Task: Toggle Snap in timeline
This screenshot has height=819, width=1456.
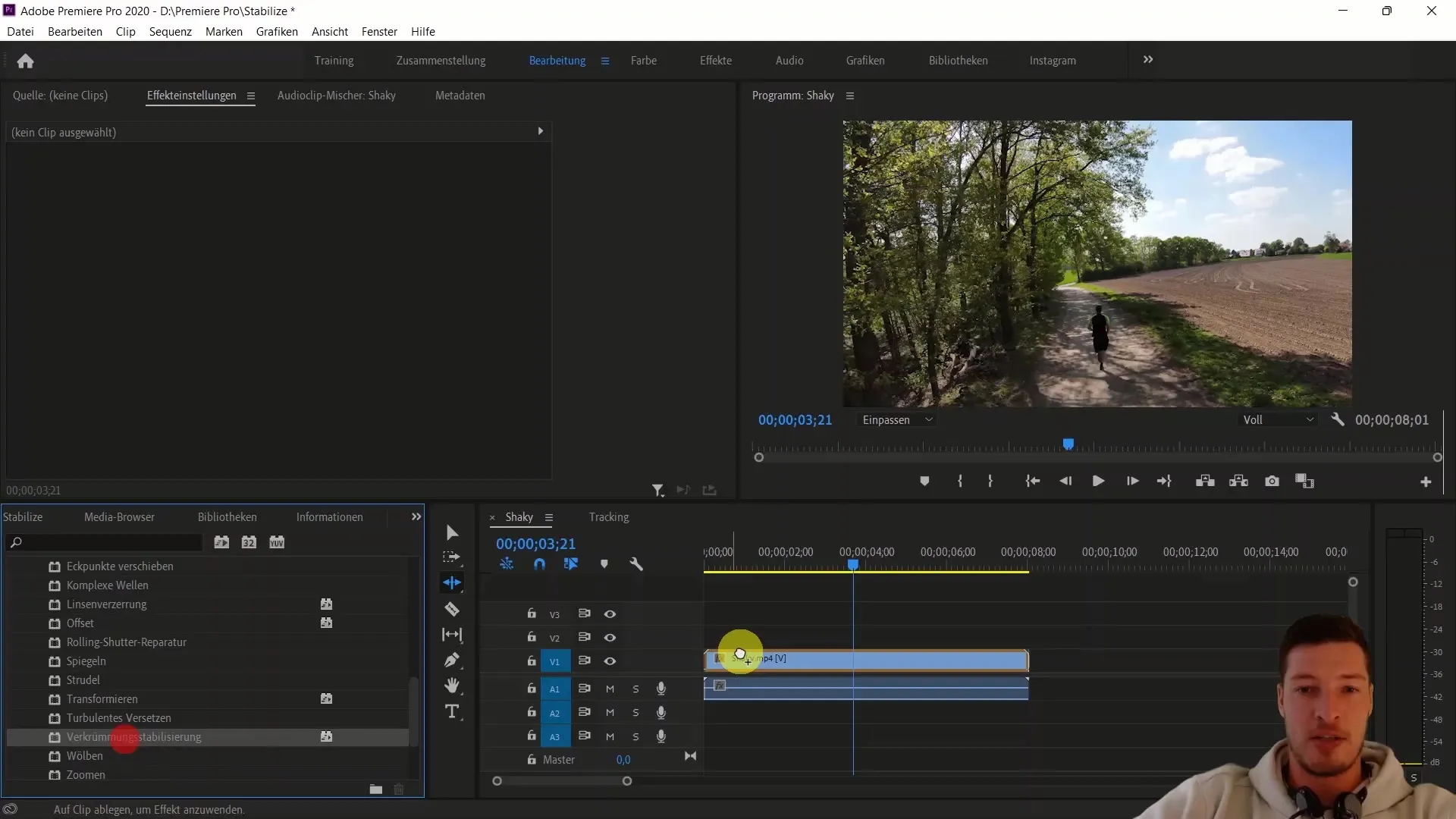Action: tap(539, 564)
